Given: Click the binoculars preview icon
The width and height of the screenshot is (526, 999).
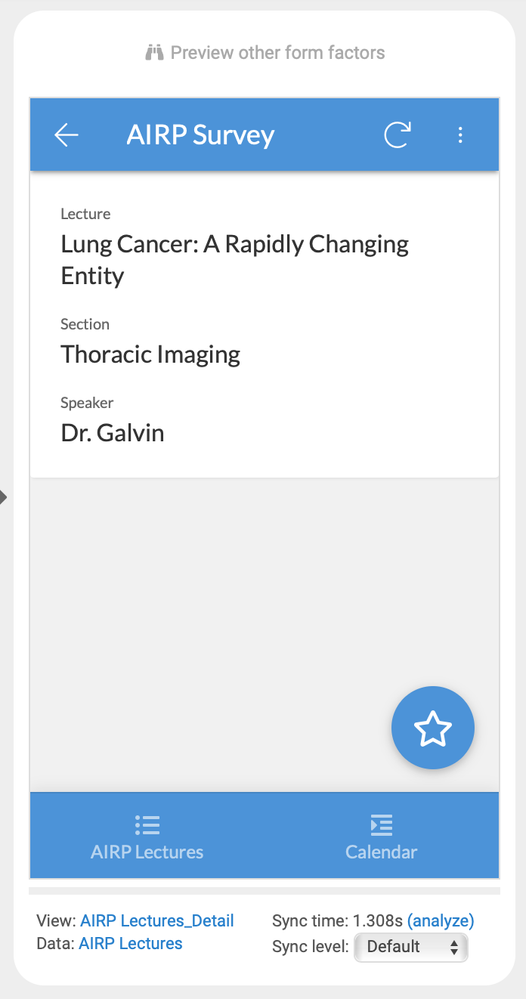Looking at the screenshot, I should coord(155,52).
